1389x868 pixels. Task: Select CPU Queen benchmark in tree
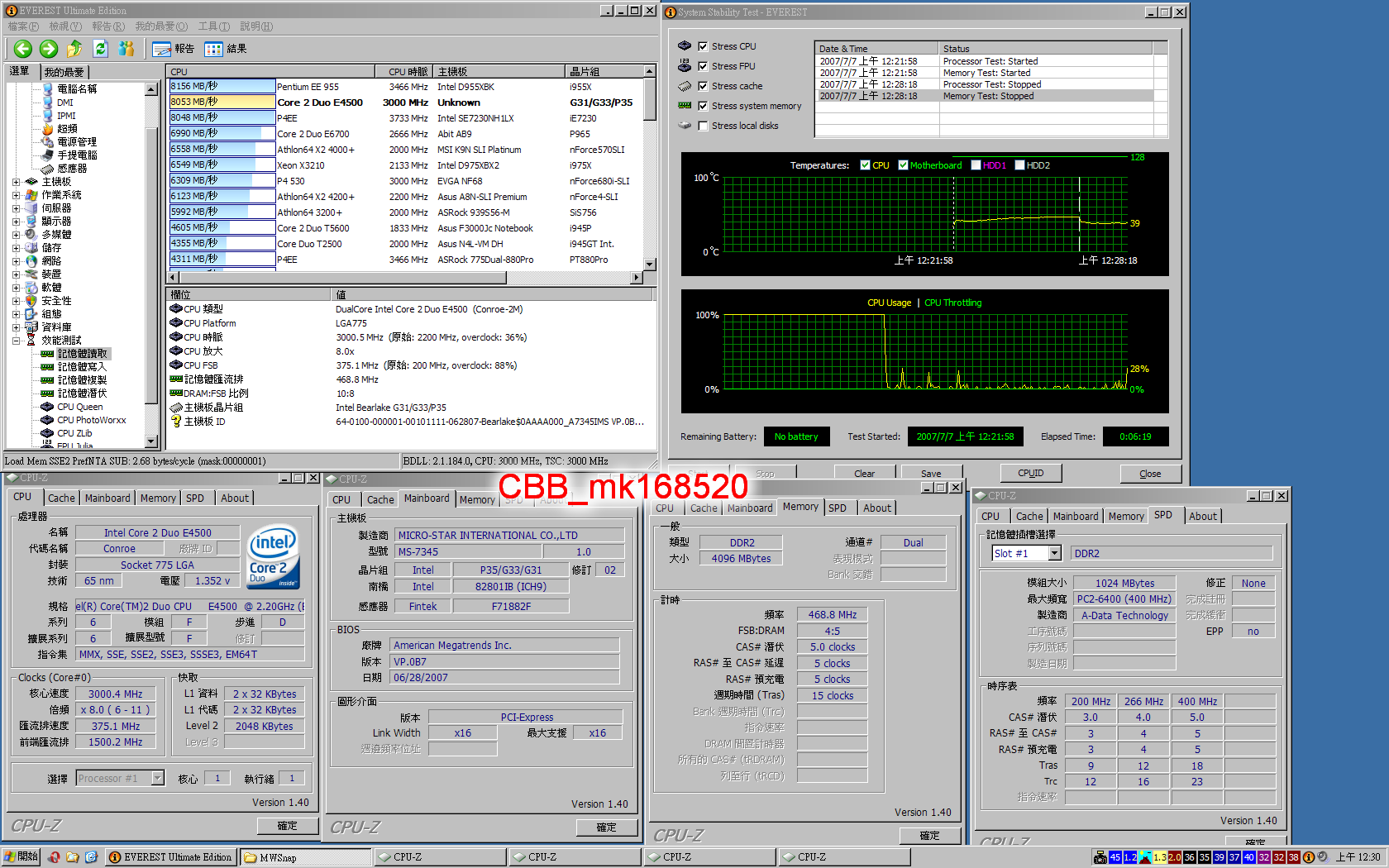click(x=79, y=407)
